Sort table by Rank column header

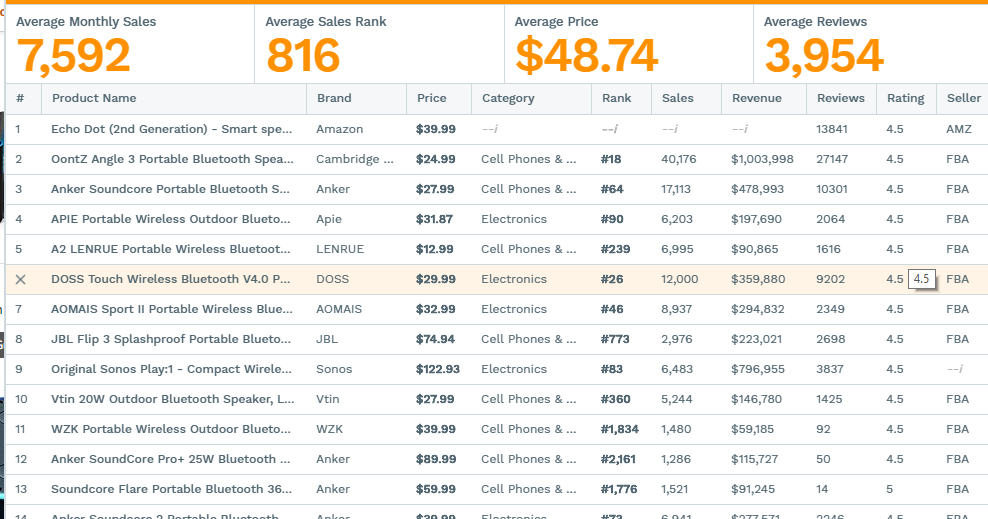pyautogui.click(x=616, y=98)
